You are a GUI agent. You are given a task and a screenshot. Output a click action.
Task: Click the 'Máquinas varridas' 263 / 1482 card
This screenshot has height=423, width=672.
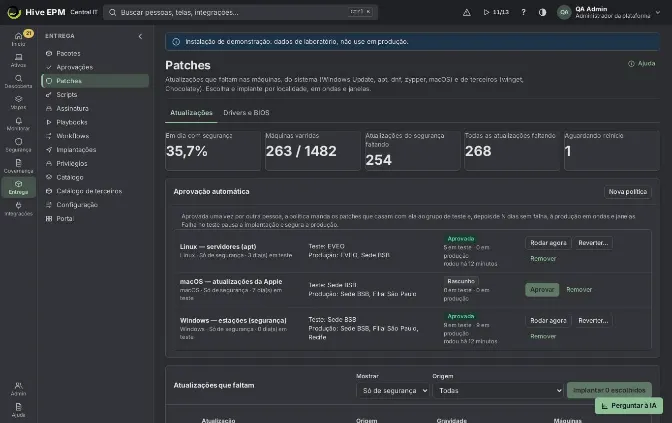pos(312,151)
